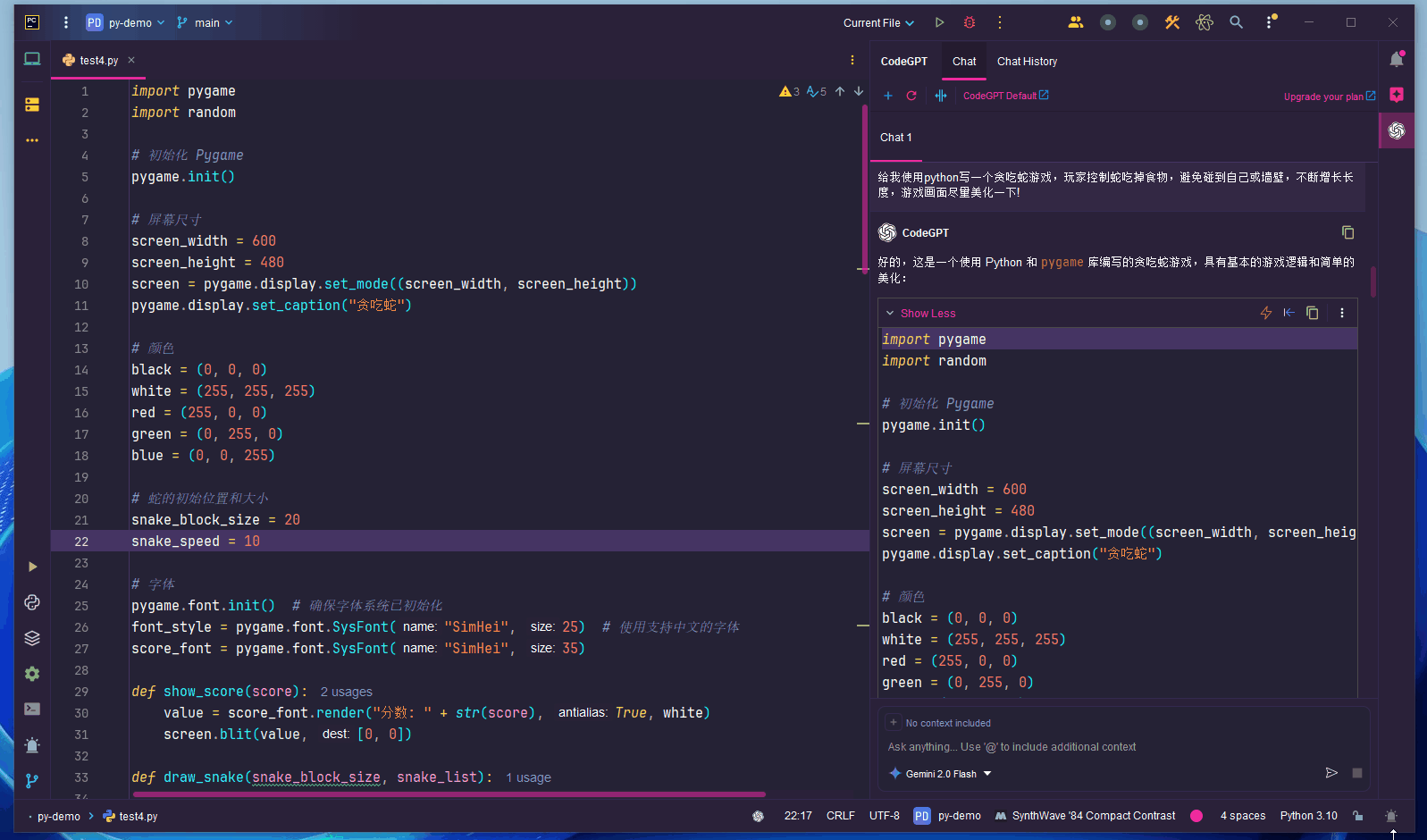The height and width of the screenshot is (840, 1427).
Task: Click the atom icon in title bar
Action: click(1205, 22)
